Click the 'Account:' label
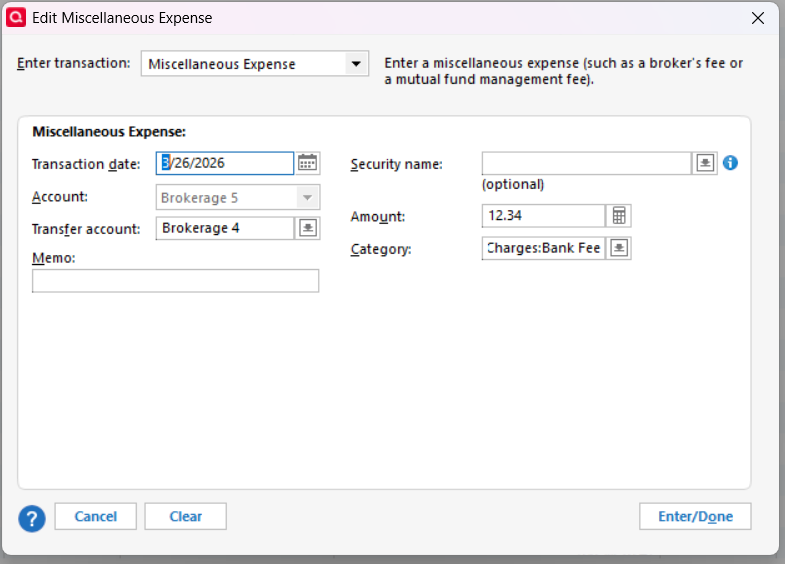 click(60, 197)
